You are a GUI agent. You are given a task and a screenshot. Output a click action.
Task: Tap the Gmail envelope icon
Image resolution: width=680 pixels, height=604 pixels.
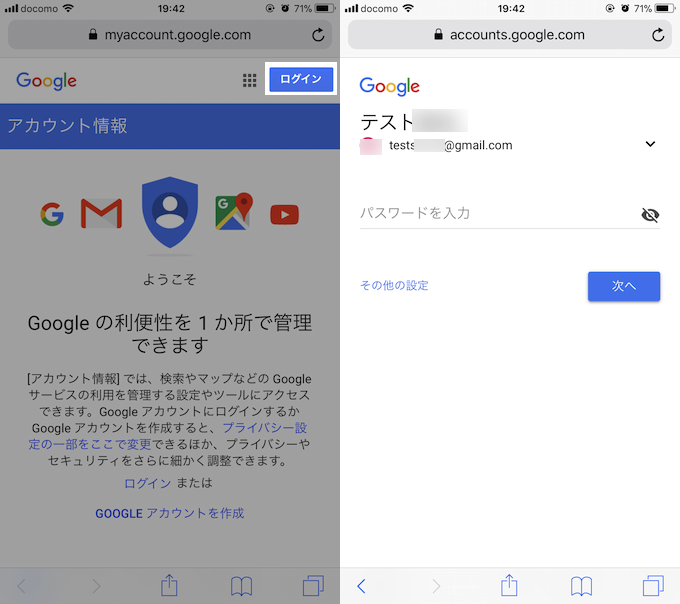click(101, 213)
